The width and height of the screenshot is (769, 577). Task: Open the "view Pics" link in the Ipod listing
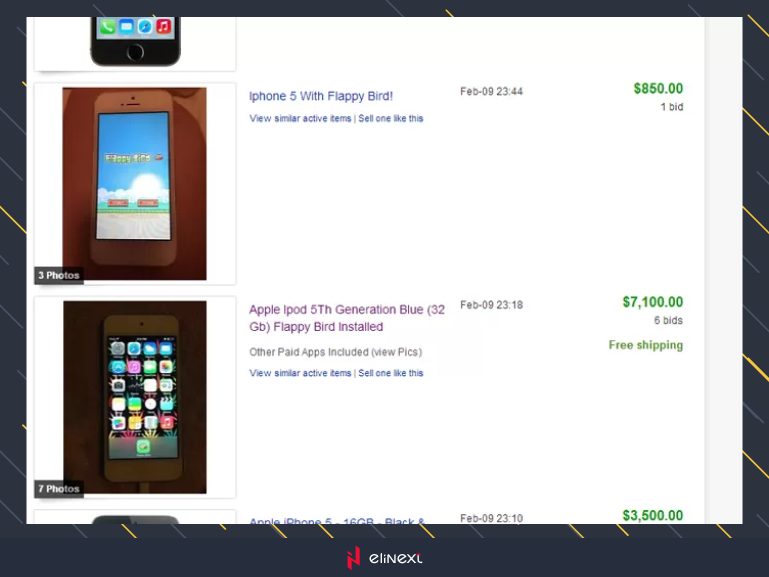[x=395, y=352]
